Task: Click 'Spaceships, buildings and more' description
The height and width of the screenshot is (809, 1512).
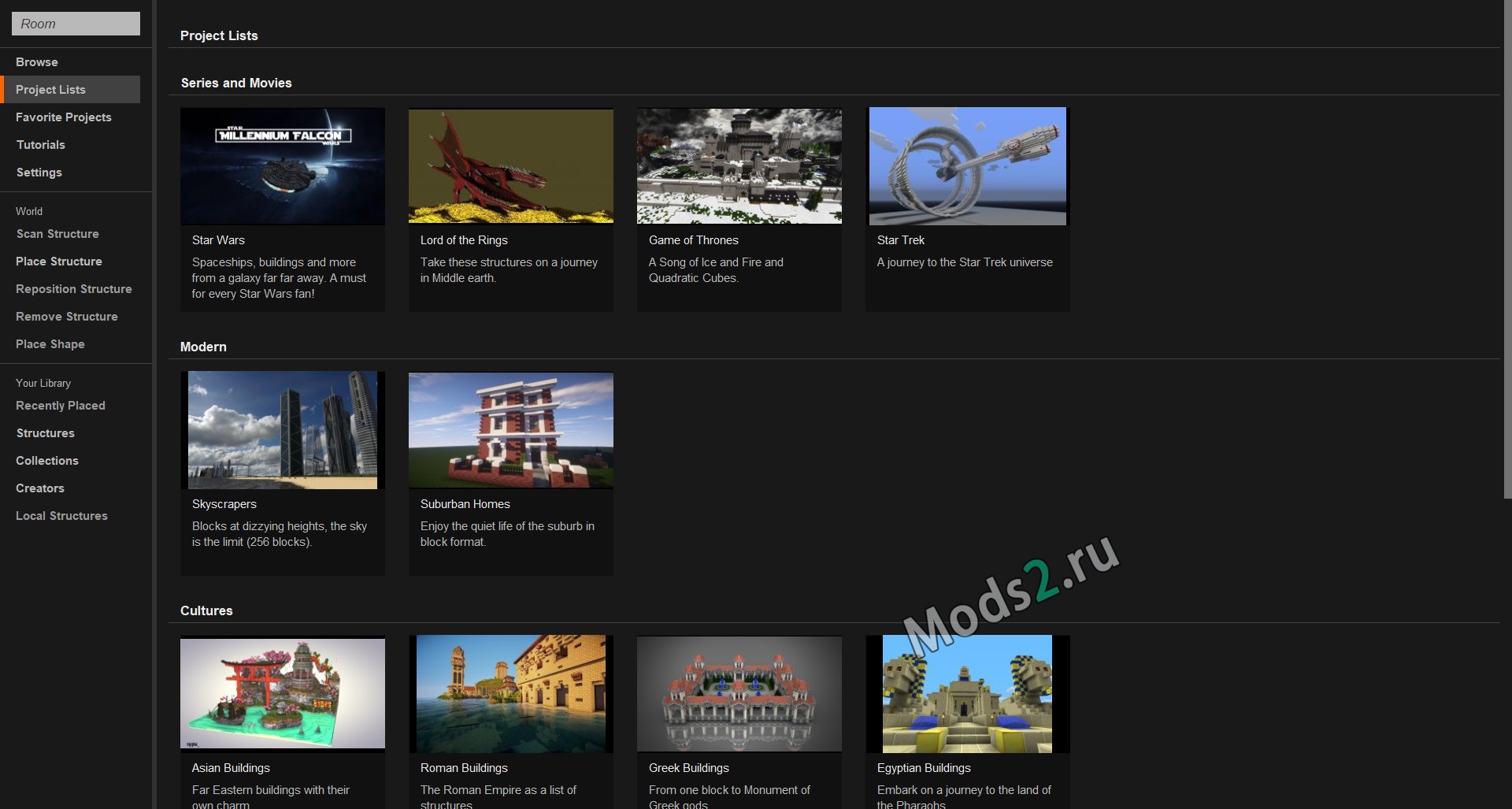Action: click(x=279, y=278)
